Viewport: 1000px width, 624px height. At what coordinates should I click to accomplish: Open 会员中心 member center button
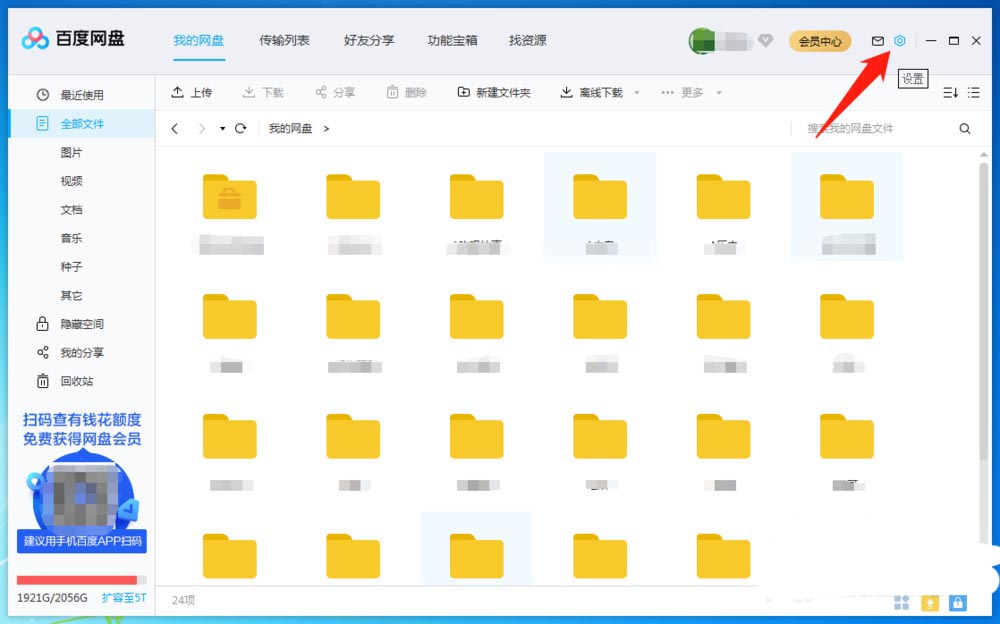819,42
